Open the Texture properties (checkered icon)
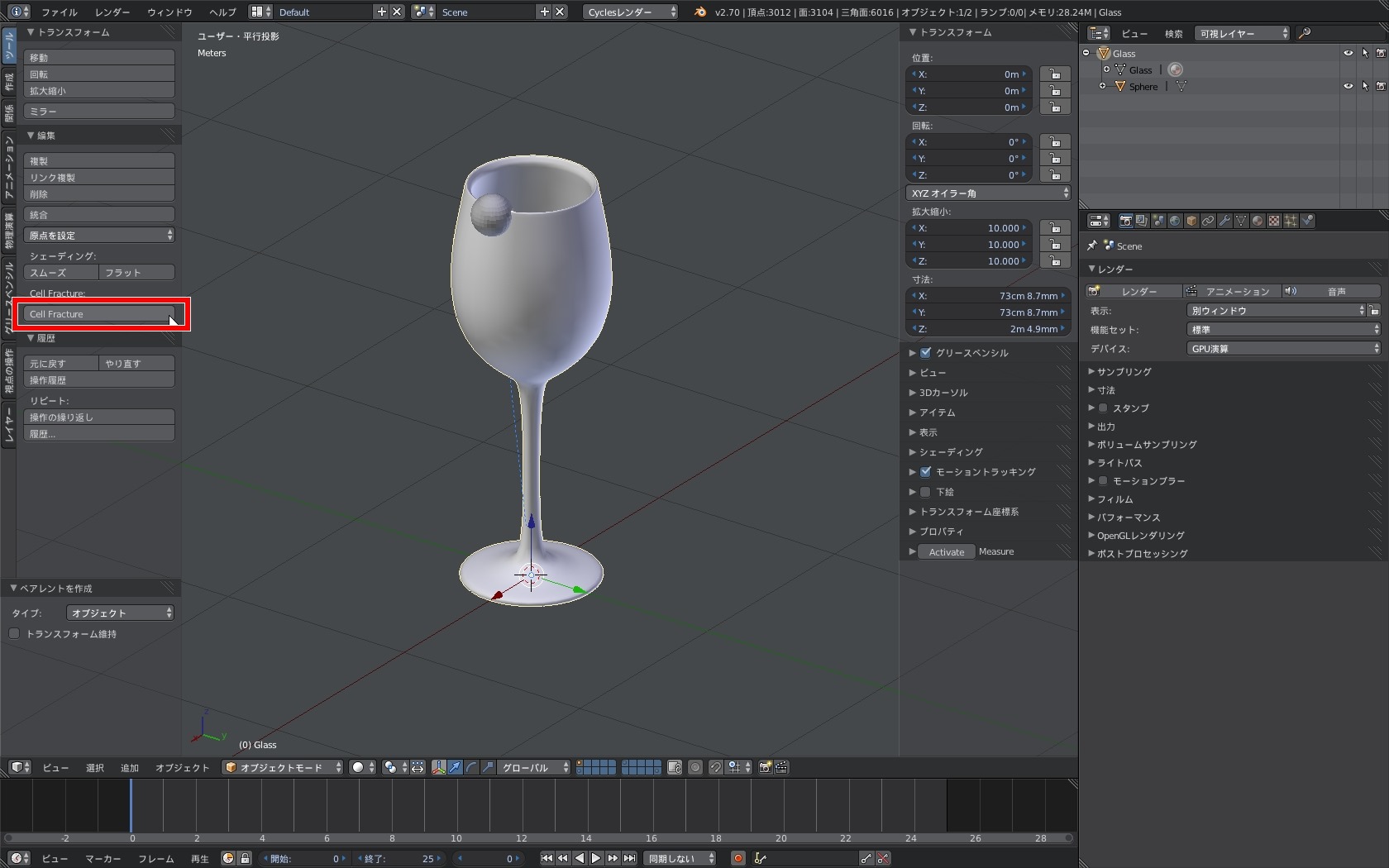The width and height of the screenshot is (1389, 868). point(1274,221)
